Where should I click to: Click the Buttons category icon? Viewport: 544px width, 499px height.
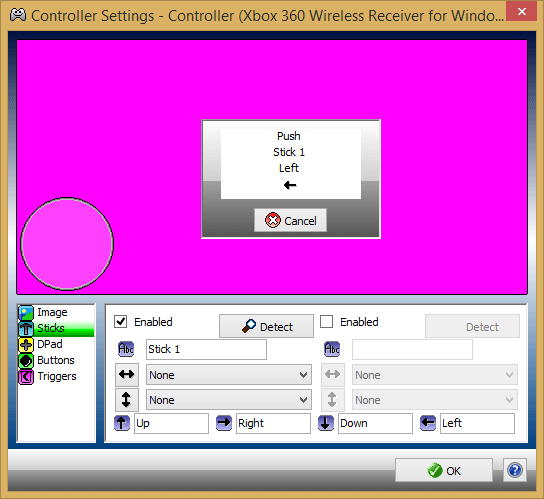coord(26,361)
